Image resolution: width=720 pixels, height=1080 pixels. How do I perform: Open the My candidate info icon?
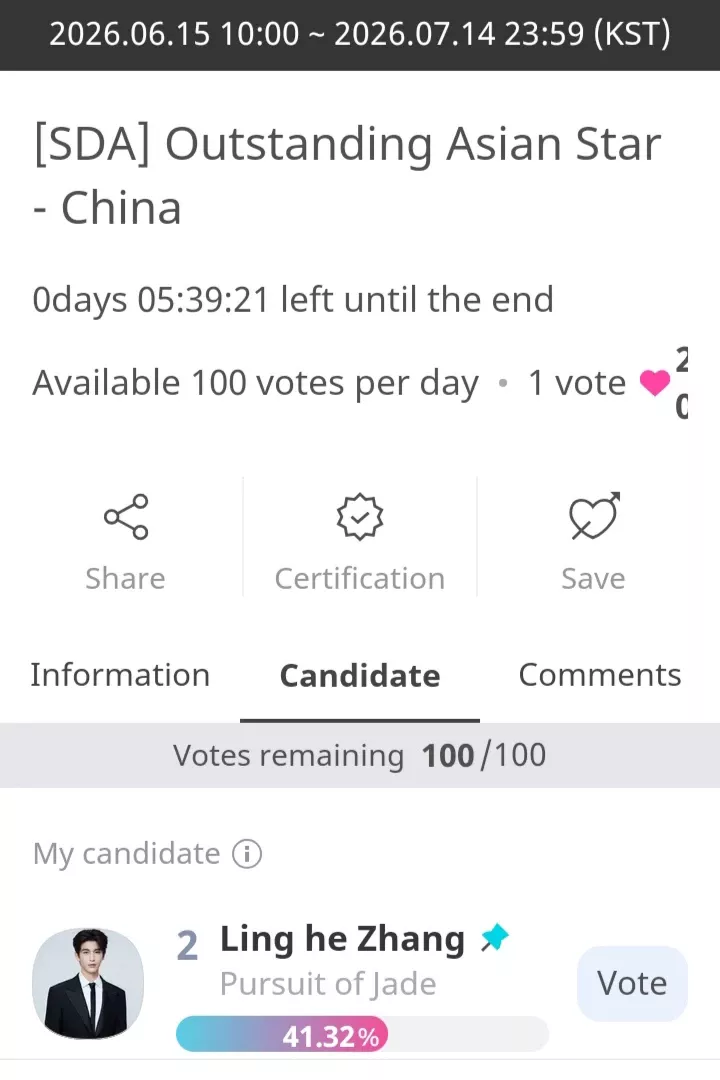(247, 854)
